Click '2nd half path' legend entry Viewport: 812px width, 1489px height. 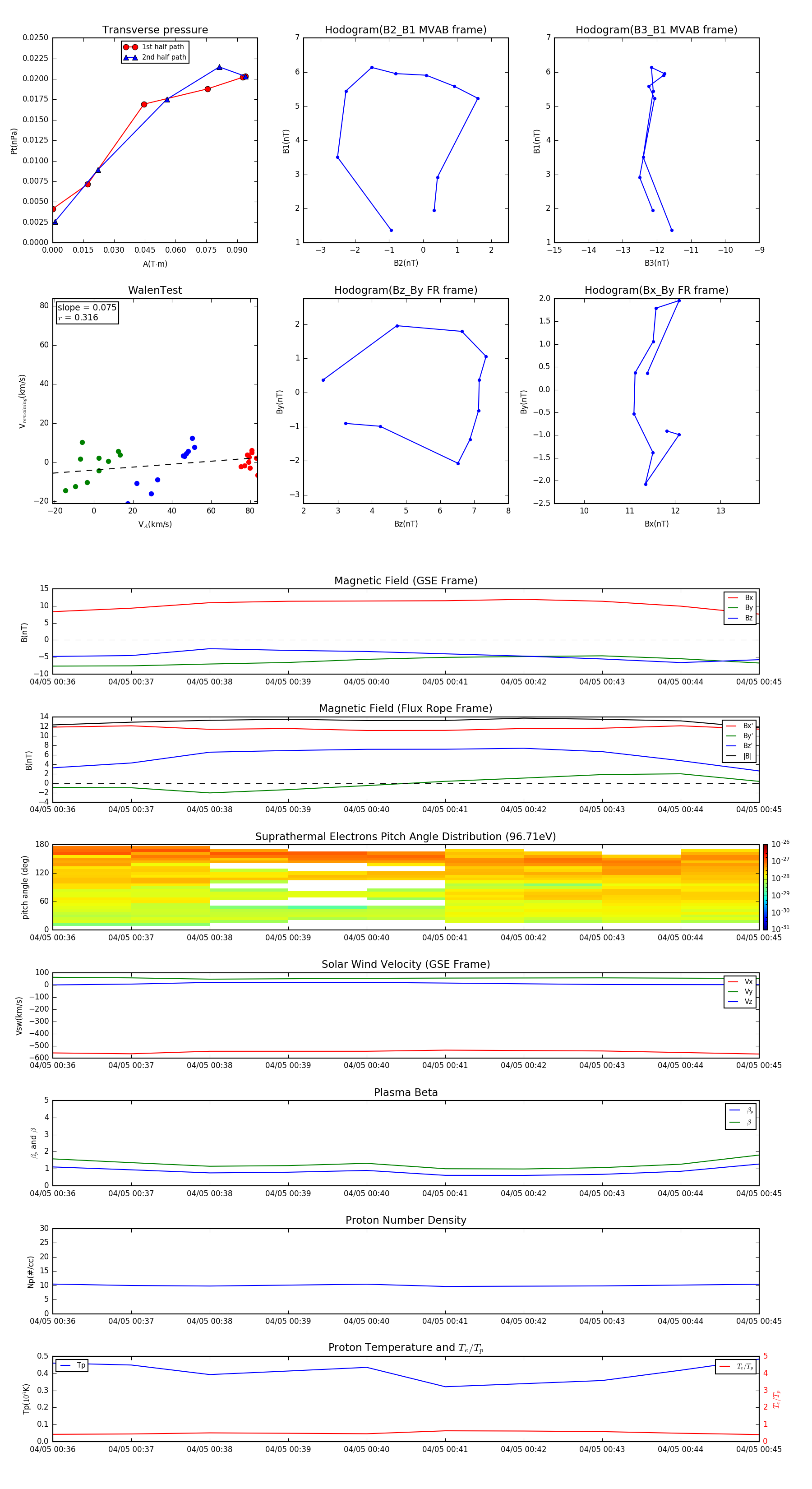(x=155, y=57)
